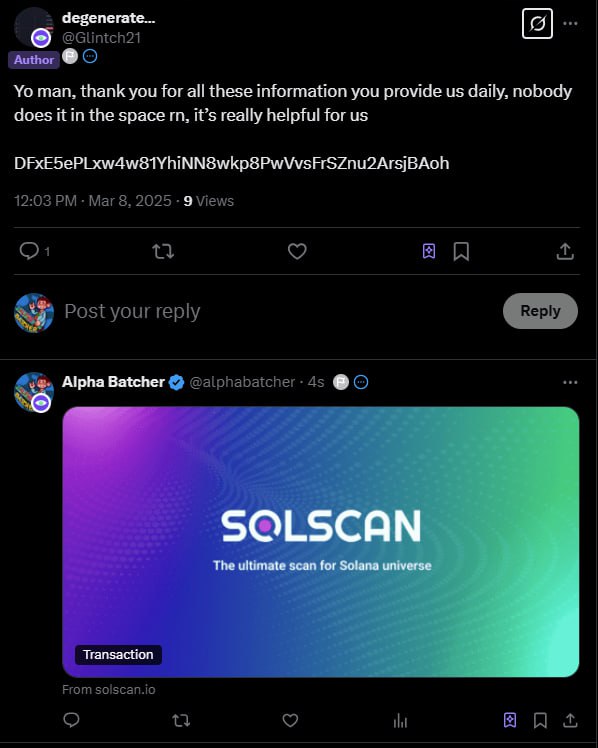Click the Reply button
The image size is (598, 748).
click(540, 311)
